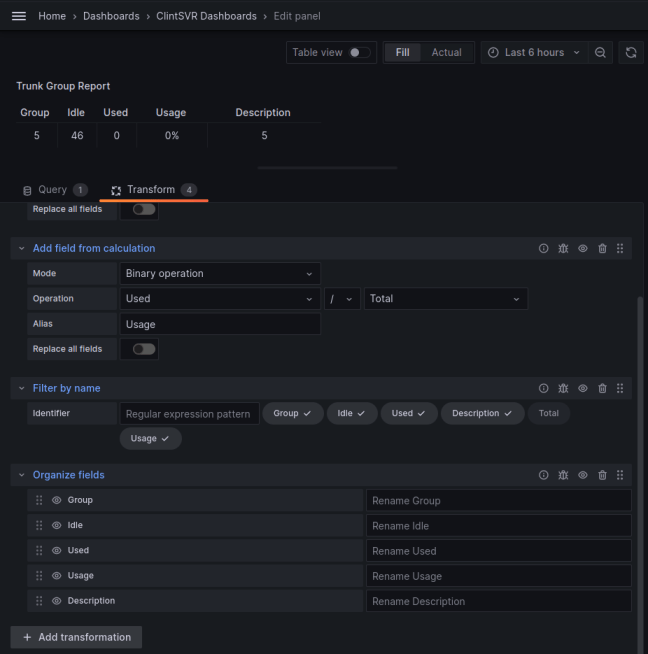Collapse the Organize fields section
Viewport: 648px width, 654px height.
coord(22,475)
